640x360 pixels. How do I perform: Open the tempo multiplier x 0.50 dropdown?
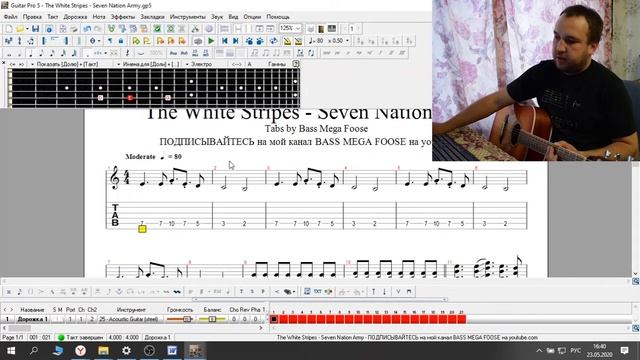(x=347, y=41)
